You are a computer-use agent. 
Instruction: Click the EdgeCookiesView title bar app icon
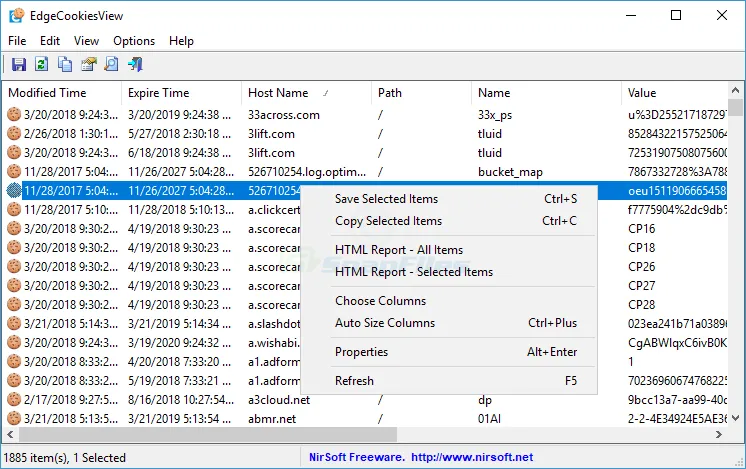(16, 15)
